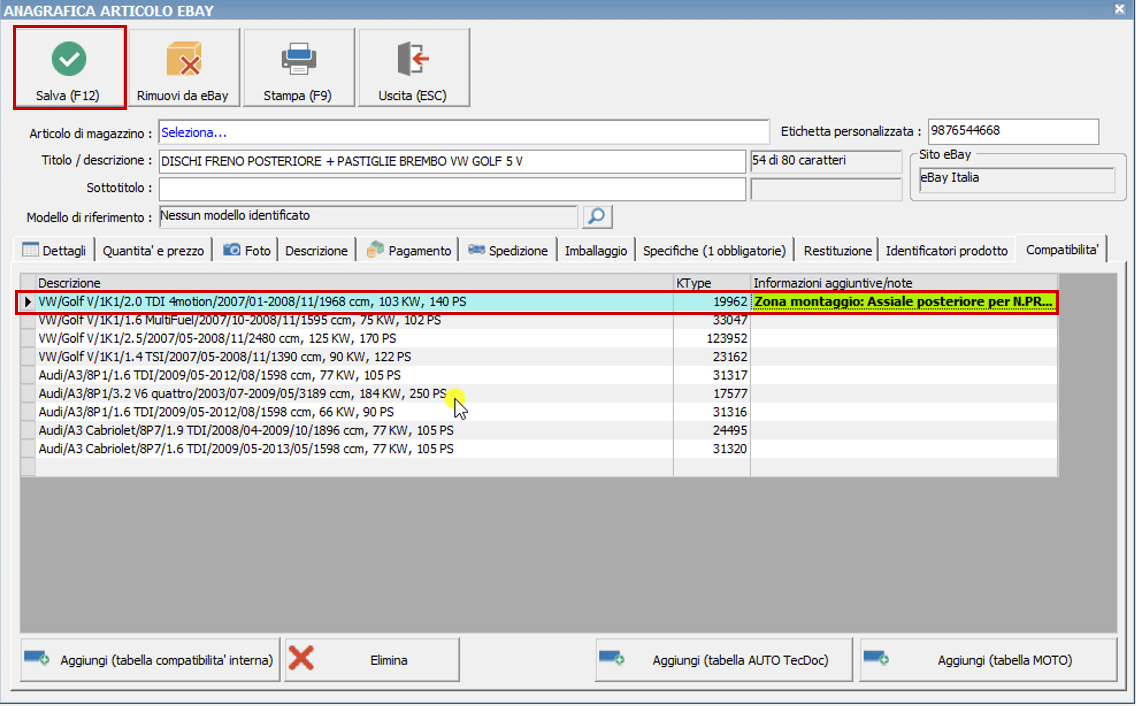The width and height of the screenshot is (1136, 706).
Task: Click the camera icon on Foto tab
Action: click(x=232, y=249)
